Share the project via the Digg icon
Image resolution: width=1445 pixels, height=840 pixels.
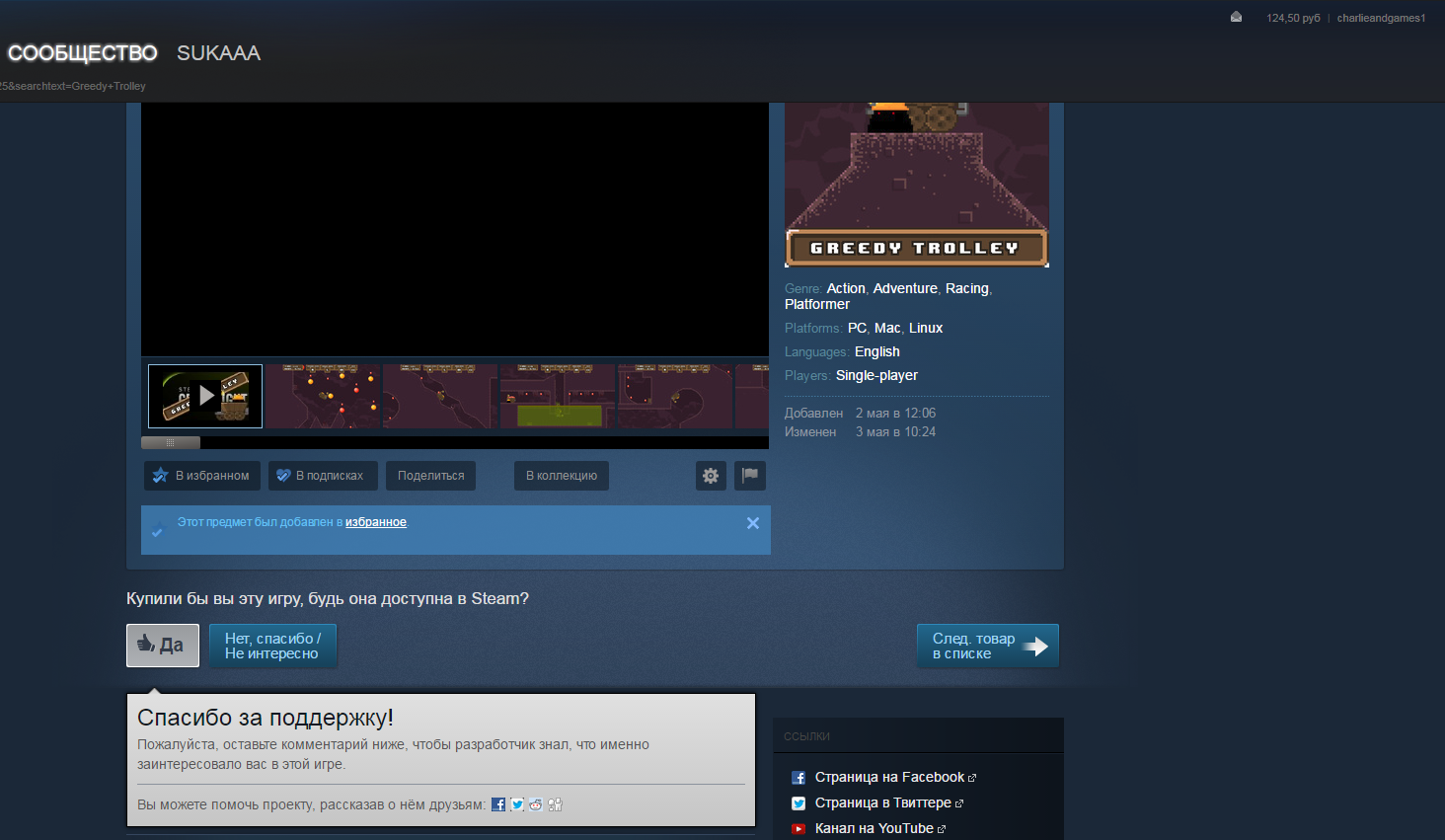click(555, 804)
